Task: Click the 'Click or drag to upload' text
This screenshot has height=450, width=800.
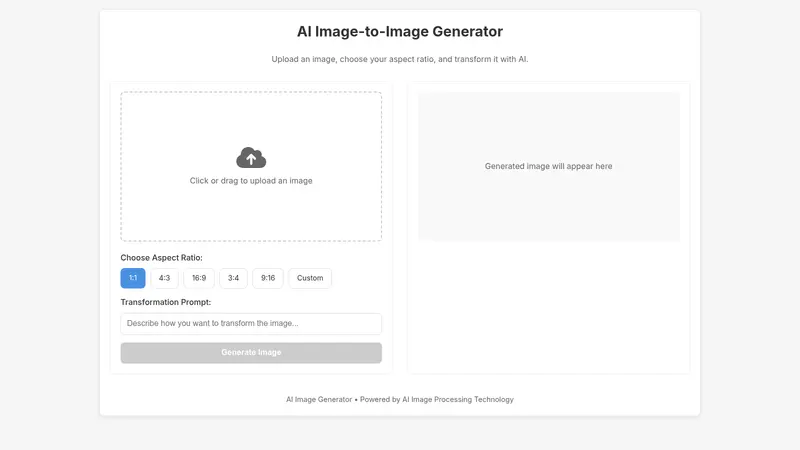Action: click(x=251, y=181)
